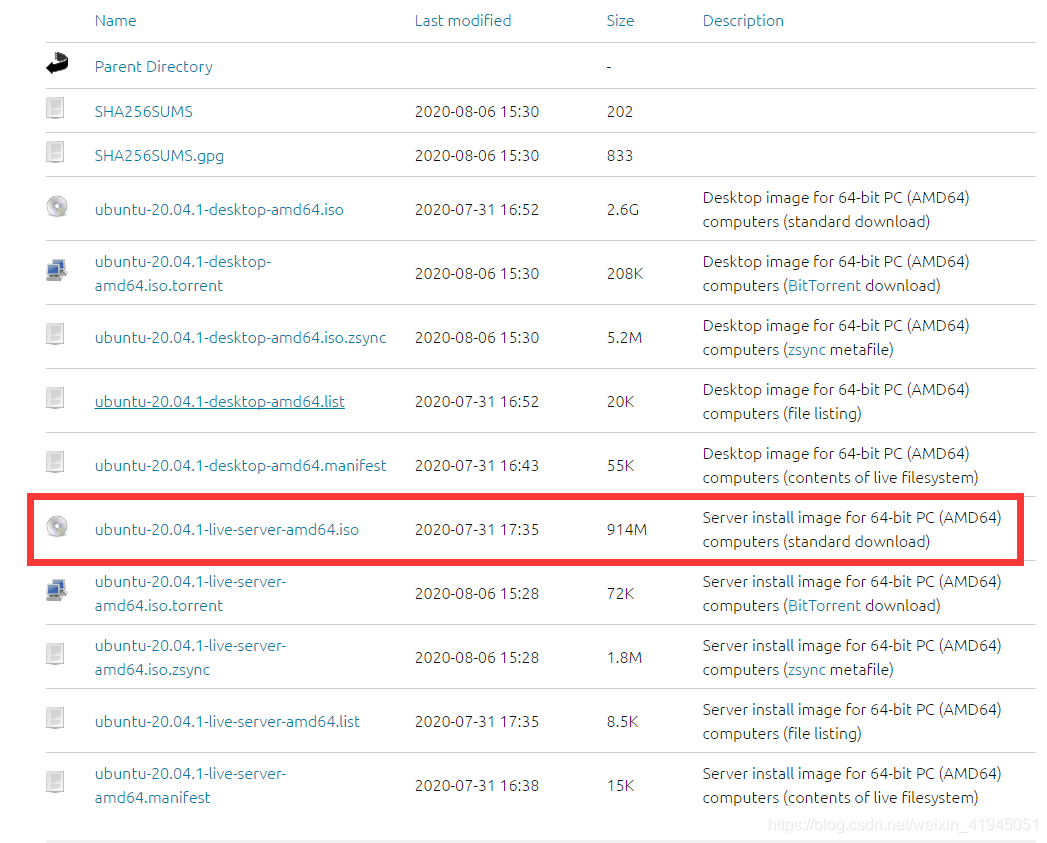Click the file icon beside SHA256SUMS.gpg

(x=55, y=152)
